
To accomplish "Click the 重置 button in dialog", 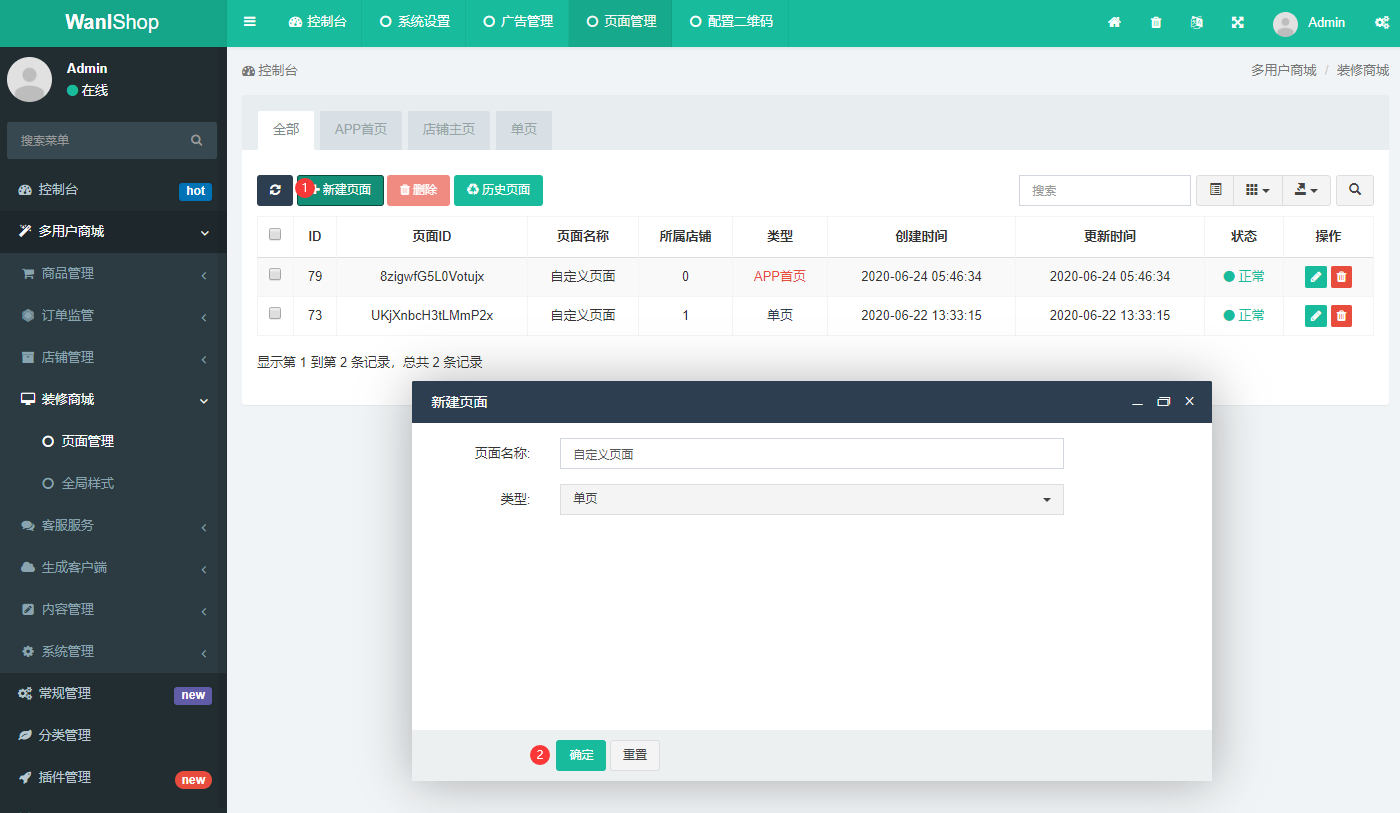I will [635, 755].
